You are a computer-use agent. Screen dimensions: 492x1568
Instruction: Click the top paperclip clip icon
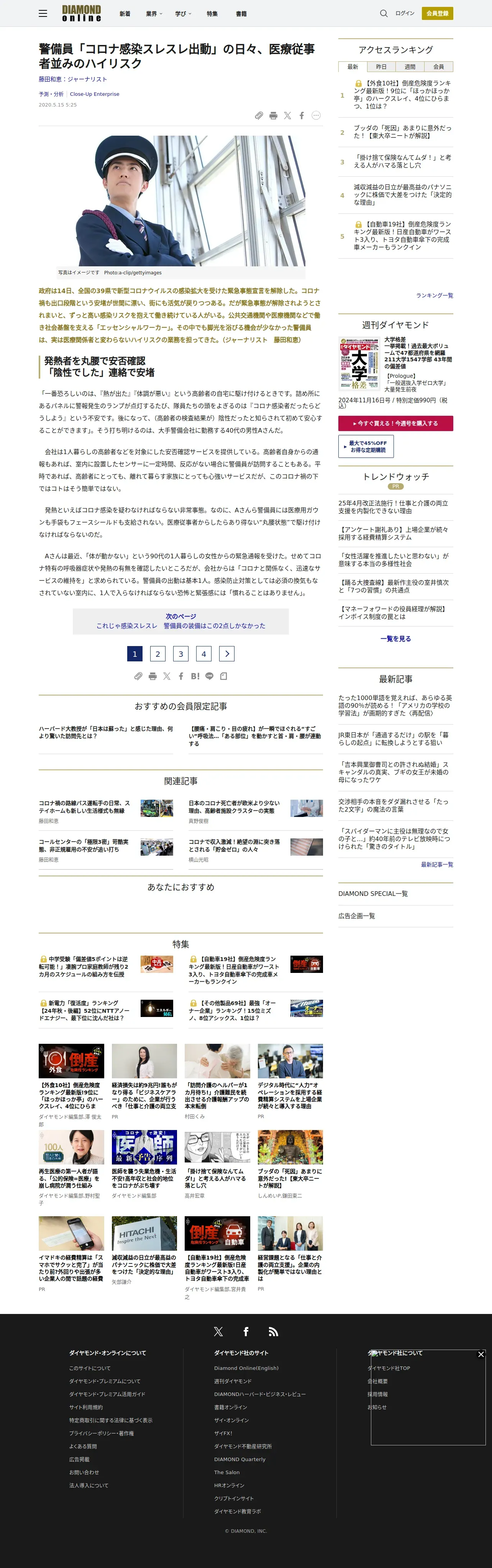pos(259,116)
